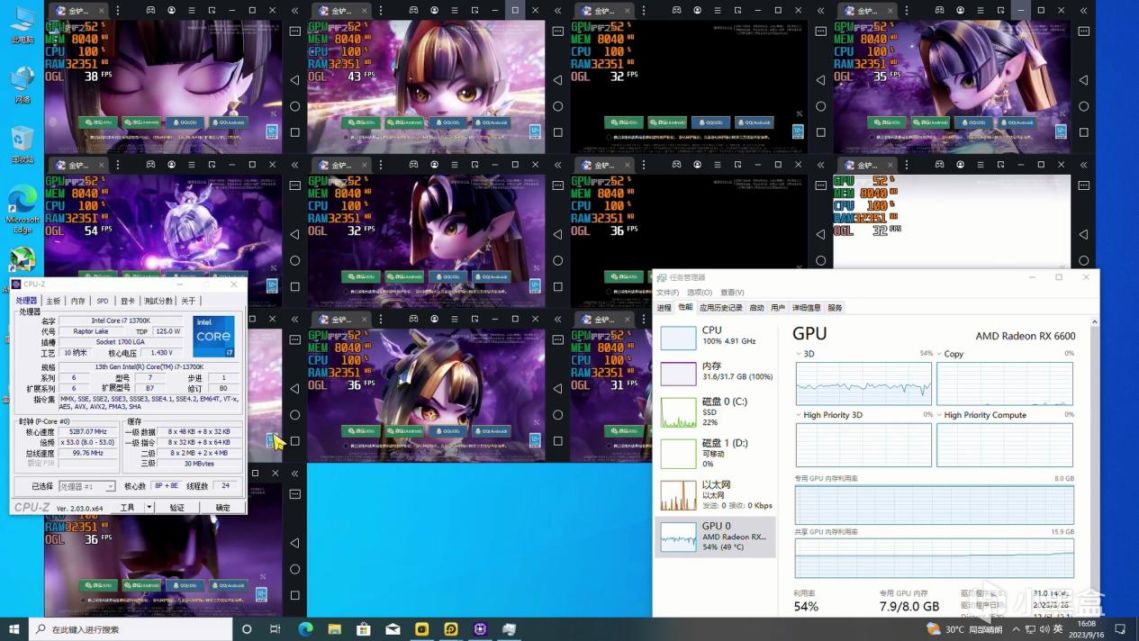1139x641 pixels.
Task: Tap Android home circle beside 54 FPS window
Action: click(295, 260)
